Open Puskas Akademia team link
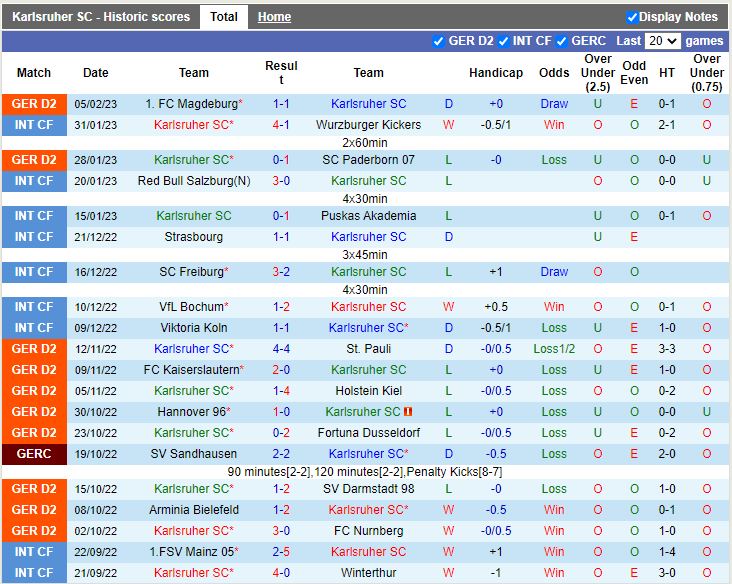732x584 pixels. click(368, 216)
